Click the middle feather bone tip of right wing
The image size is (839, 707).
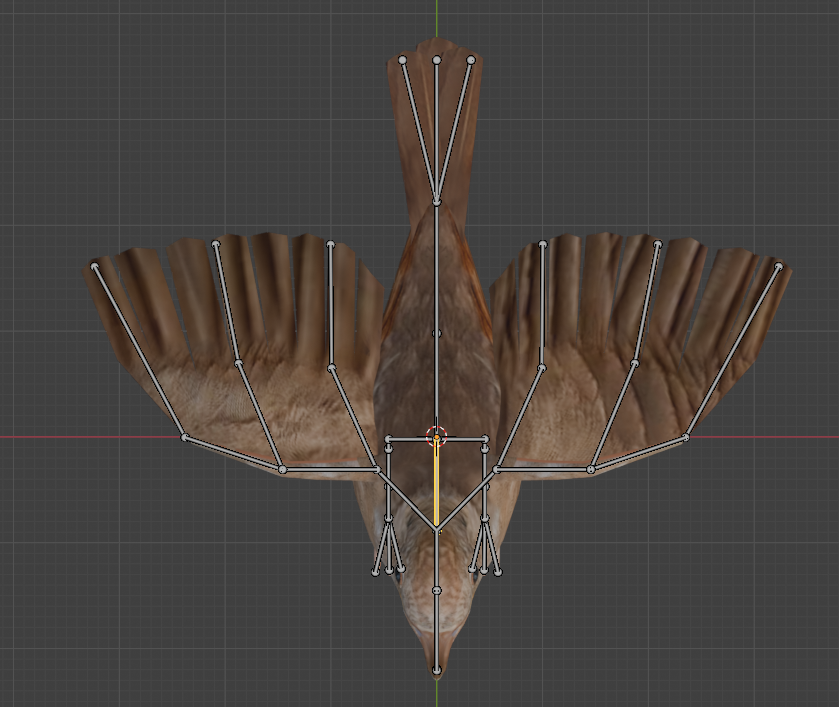pyautogui.click(x=658, y=243)
